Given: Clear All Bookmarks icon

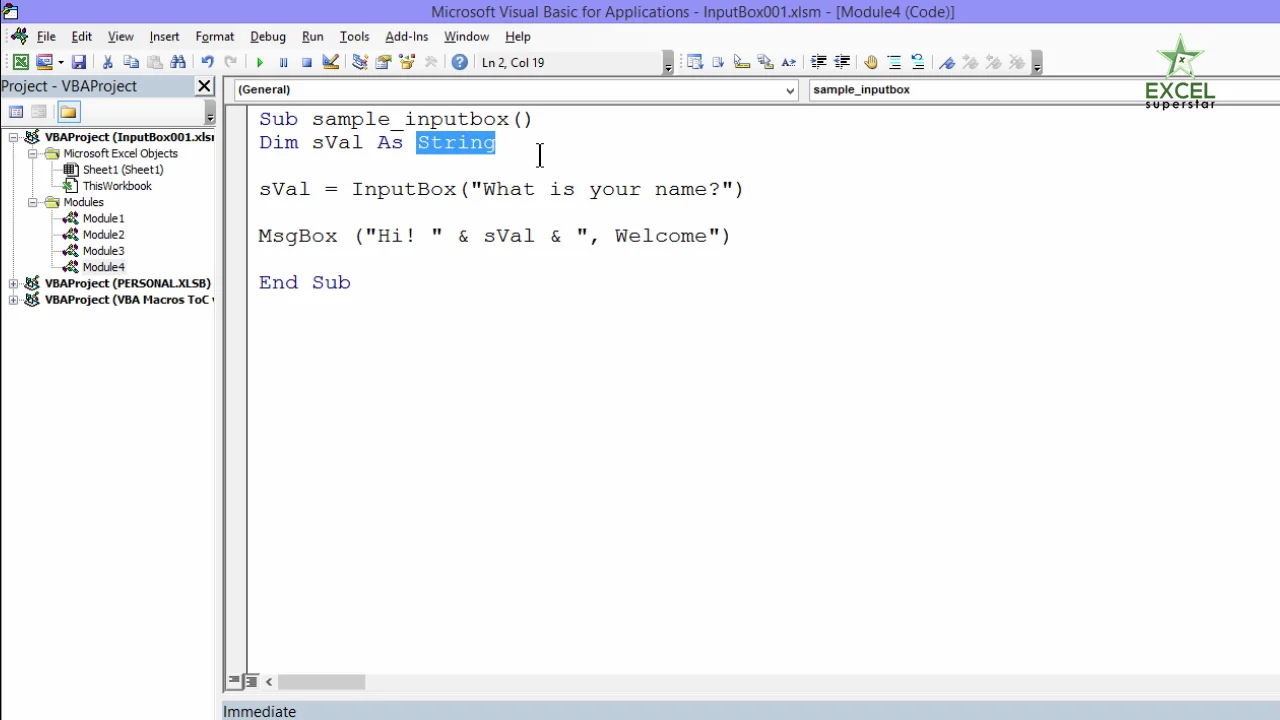Looking at the screenshot, I should [x=1018, y=62].
